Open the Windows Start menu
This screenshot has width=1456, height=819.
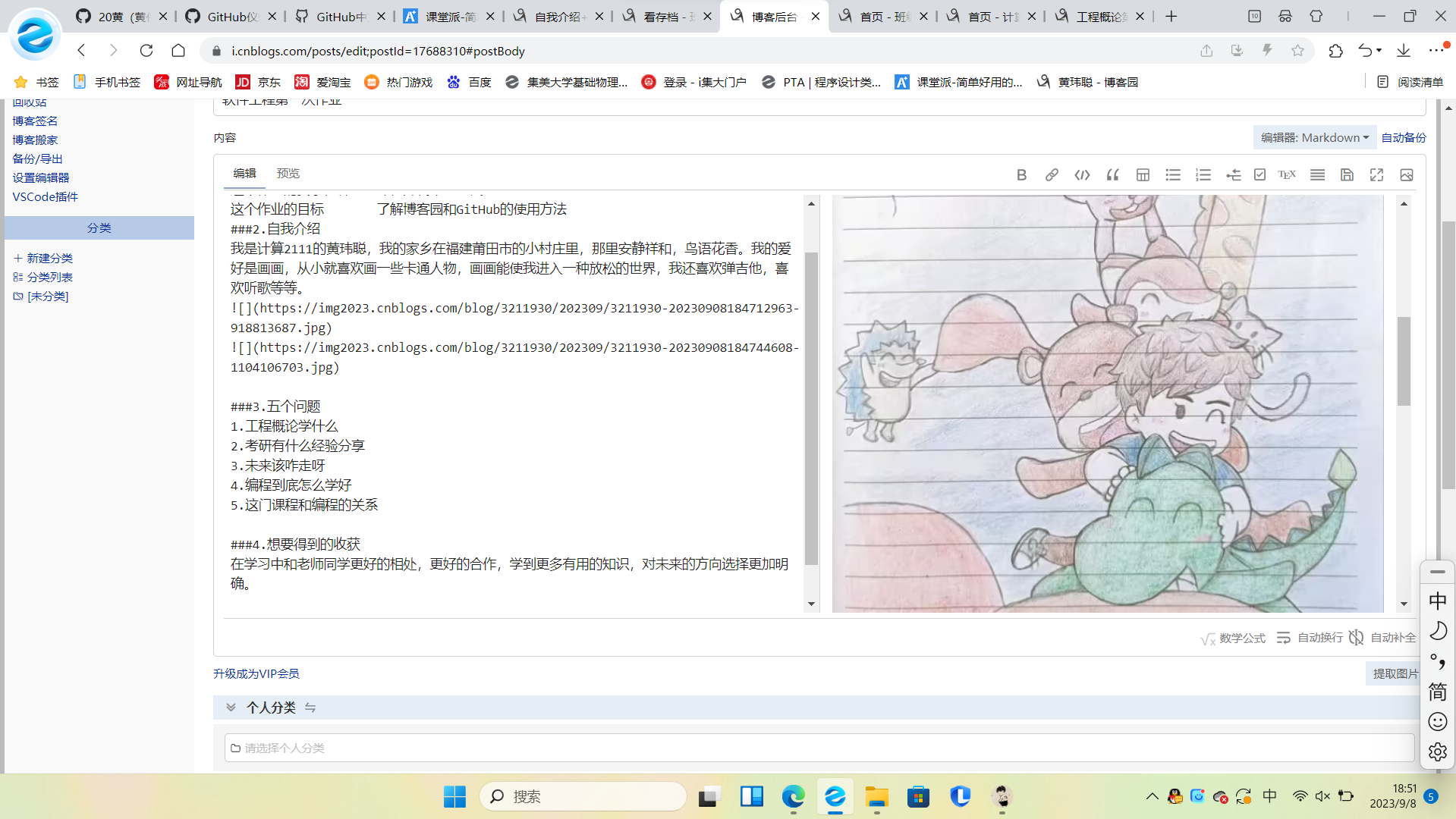point(454,796)
